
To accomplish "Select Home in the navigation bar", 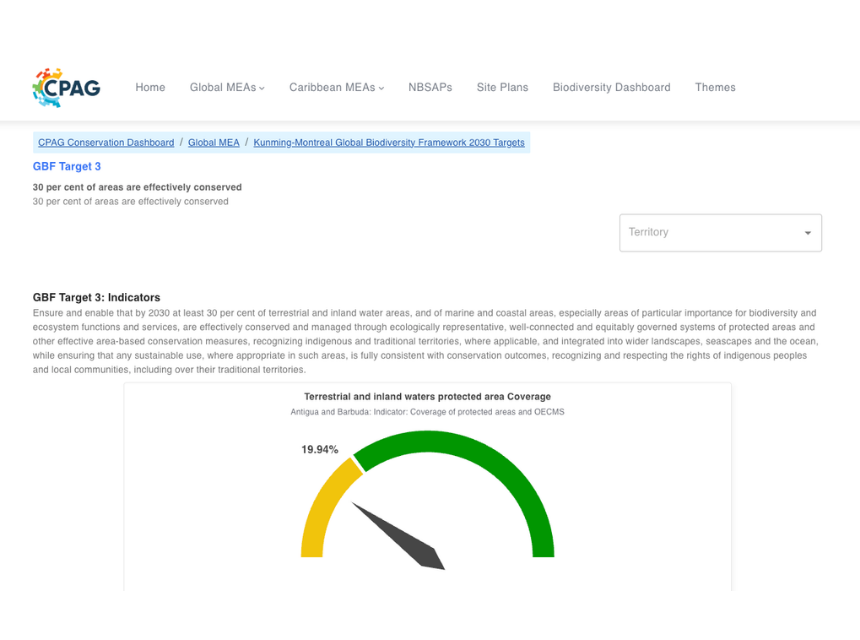I will point(150,87).
